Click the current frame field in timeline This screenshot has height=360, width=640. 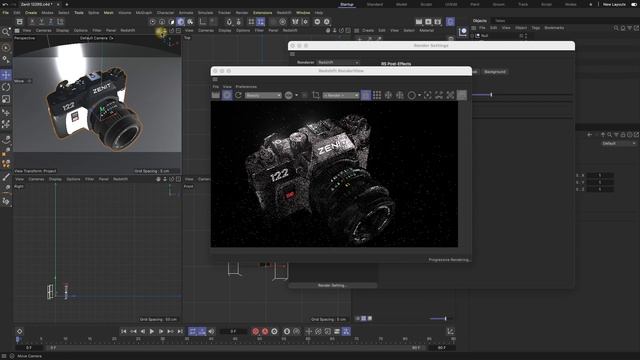coord(233,331)
